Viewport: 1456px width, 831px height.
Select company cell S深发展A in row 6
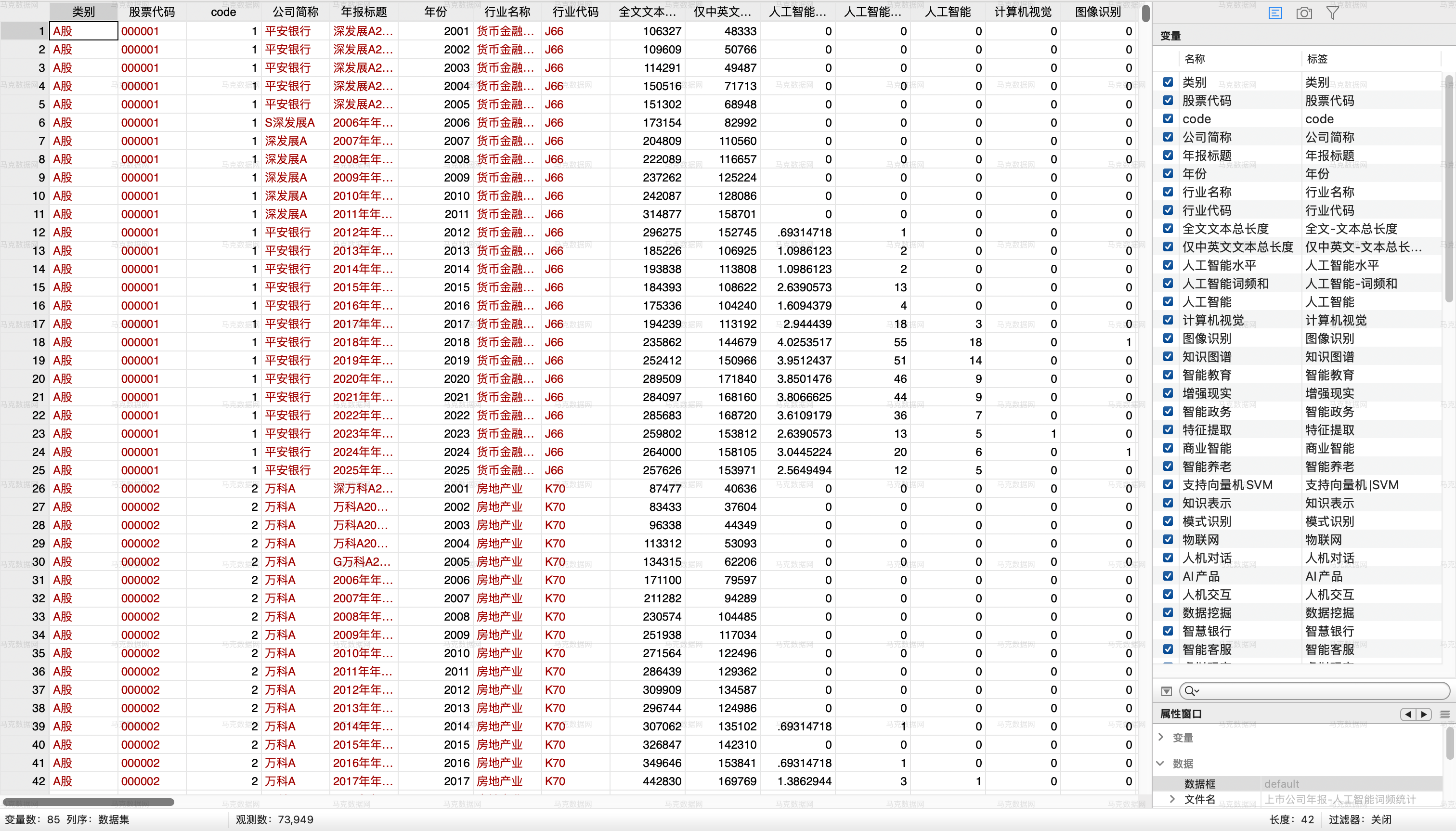pyautogui.click(x=295, y=122)
